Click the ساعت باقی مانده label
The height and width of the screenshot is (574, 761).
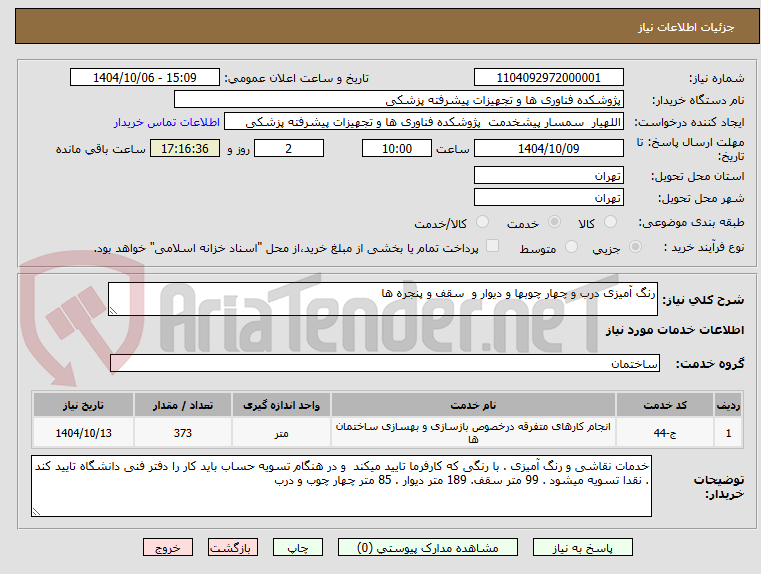(x=101, y=149)
